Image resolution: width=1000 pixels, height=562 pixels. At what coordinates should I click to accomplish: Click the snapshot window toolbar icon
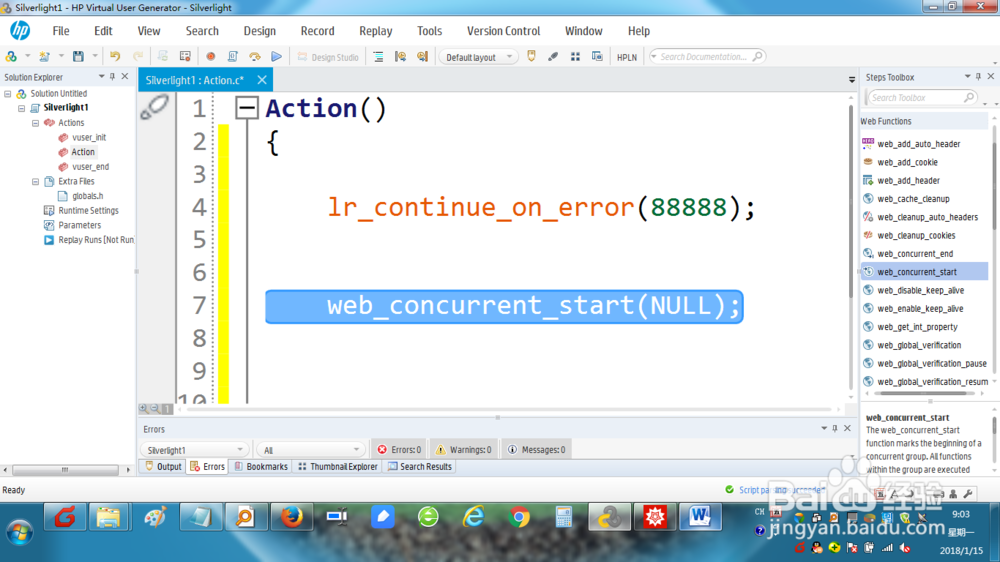coord(597,57)
